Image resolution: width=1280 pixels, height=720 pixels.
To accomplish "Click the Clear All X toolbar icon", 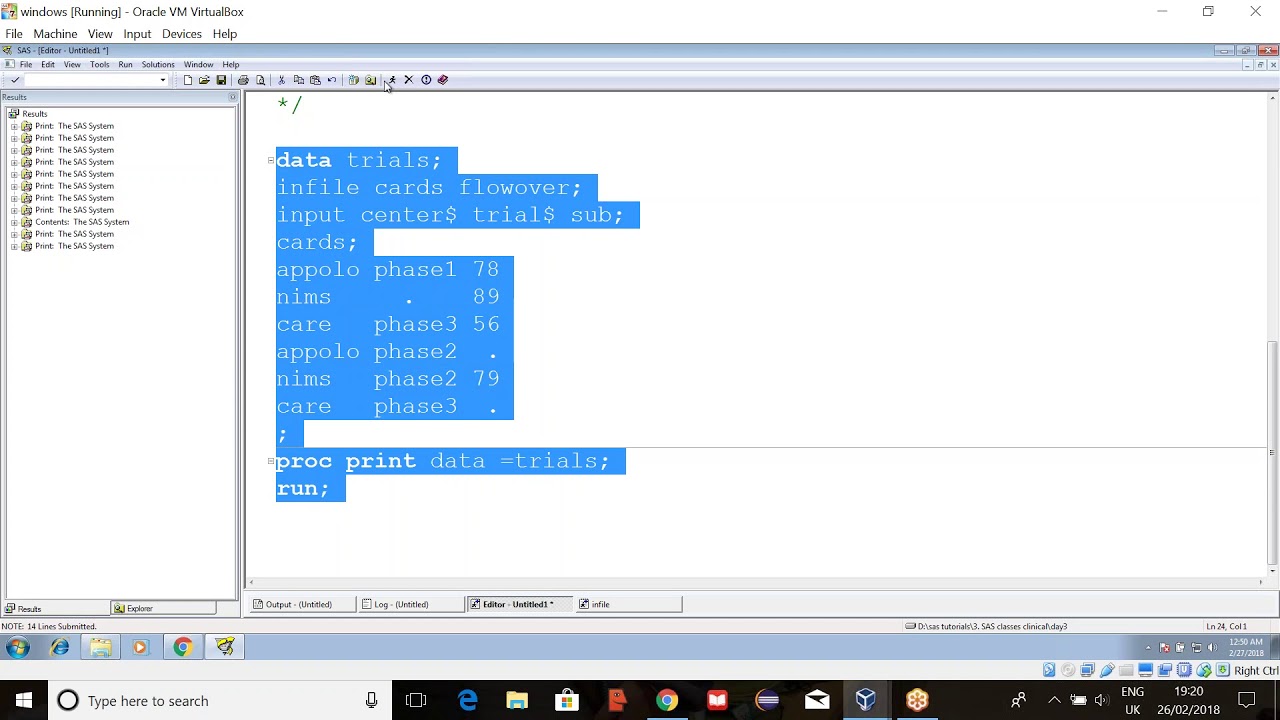I will pyautogui.click(x=408, y=80).
